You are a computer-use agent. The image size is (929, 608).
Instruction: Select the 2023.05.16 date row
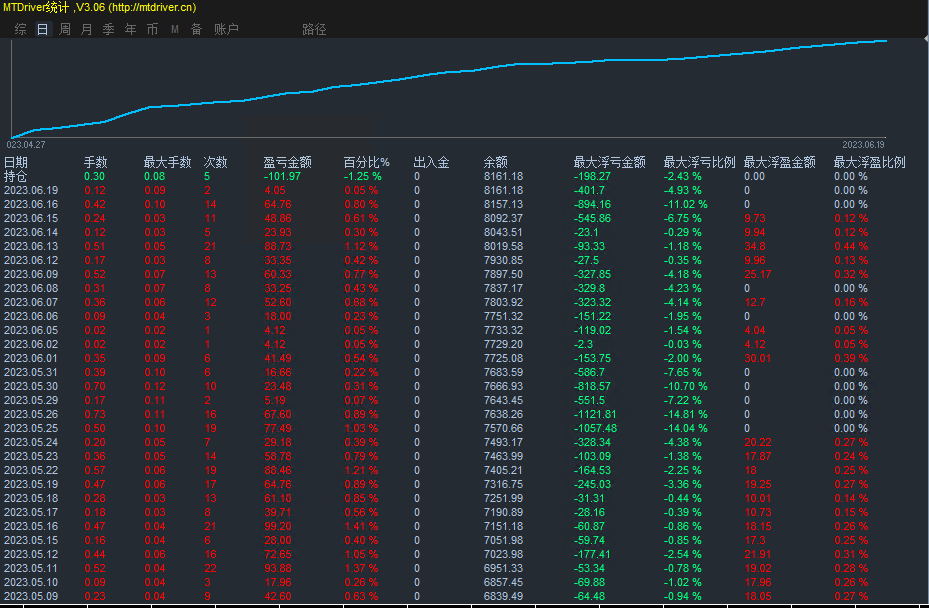(31, 526)
